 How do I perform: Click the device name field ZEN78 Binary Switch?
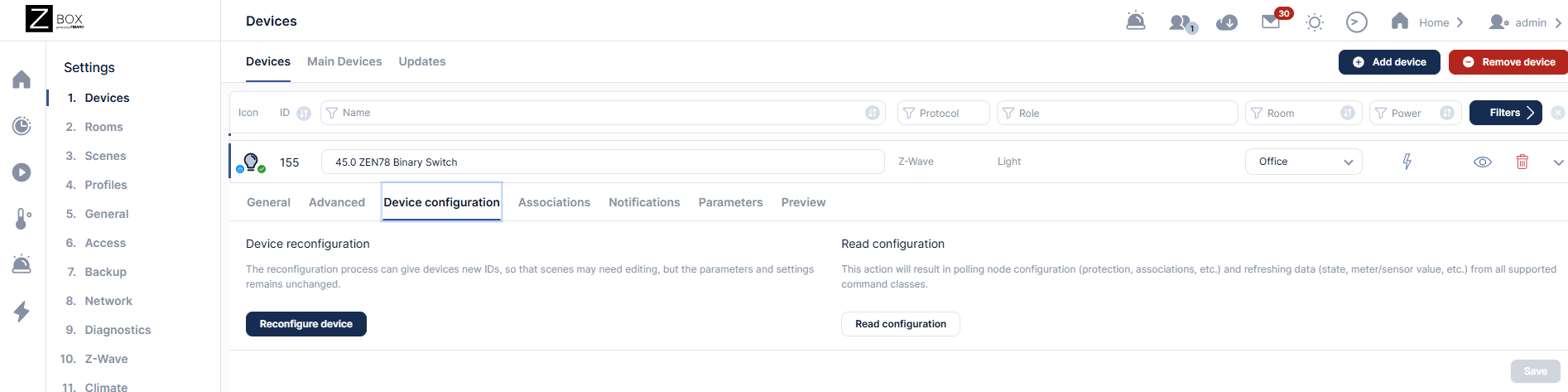coord(602,162)
